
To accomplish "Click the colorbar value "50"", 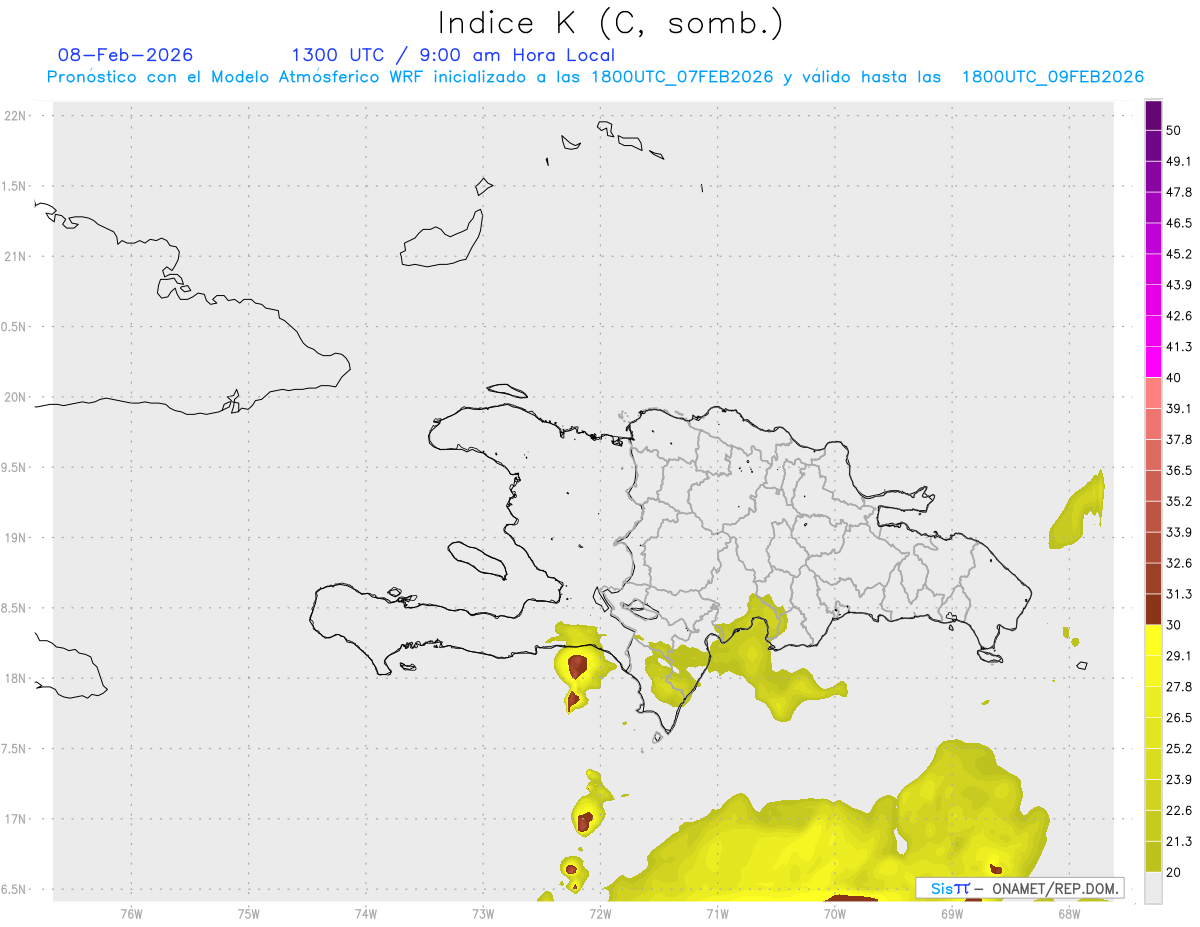I will (x=1174, y=131).
